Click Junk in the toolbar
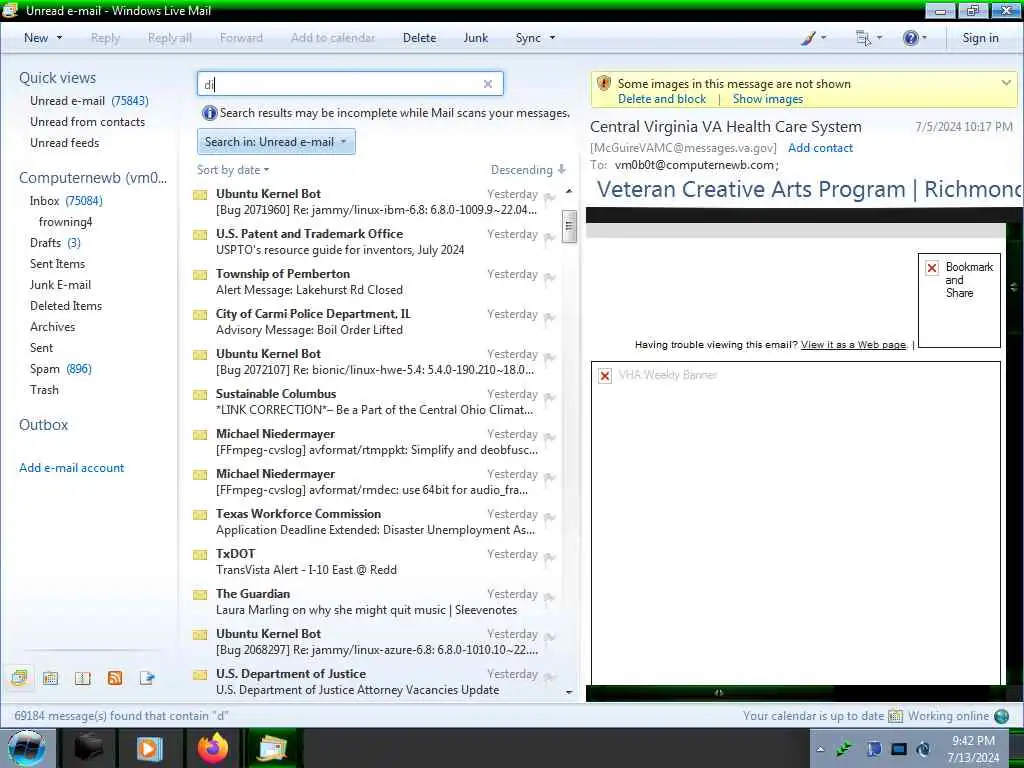Image resolution: width=1024 pixels, height=768 pixels. pyautogui.click(x=475, y=38)
